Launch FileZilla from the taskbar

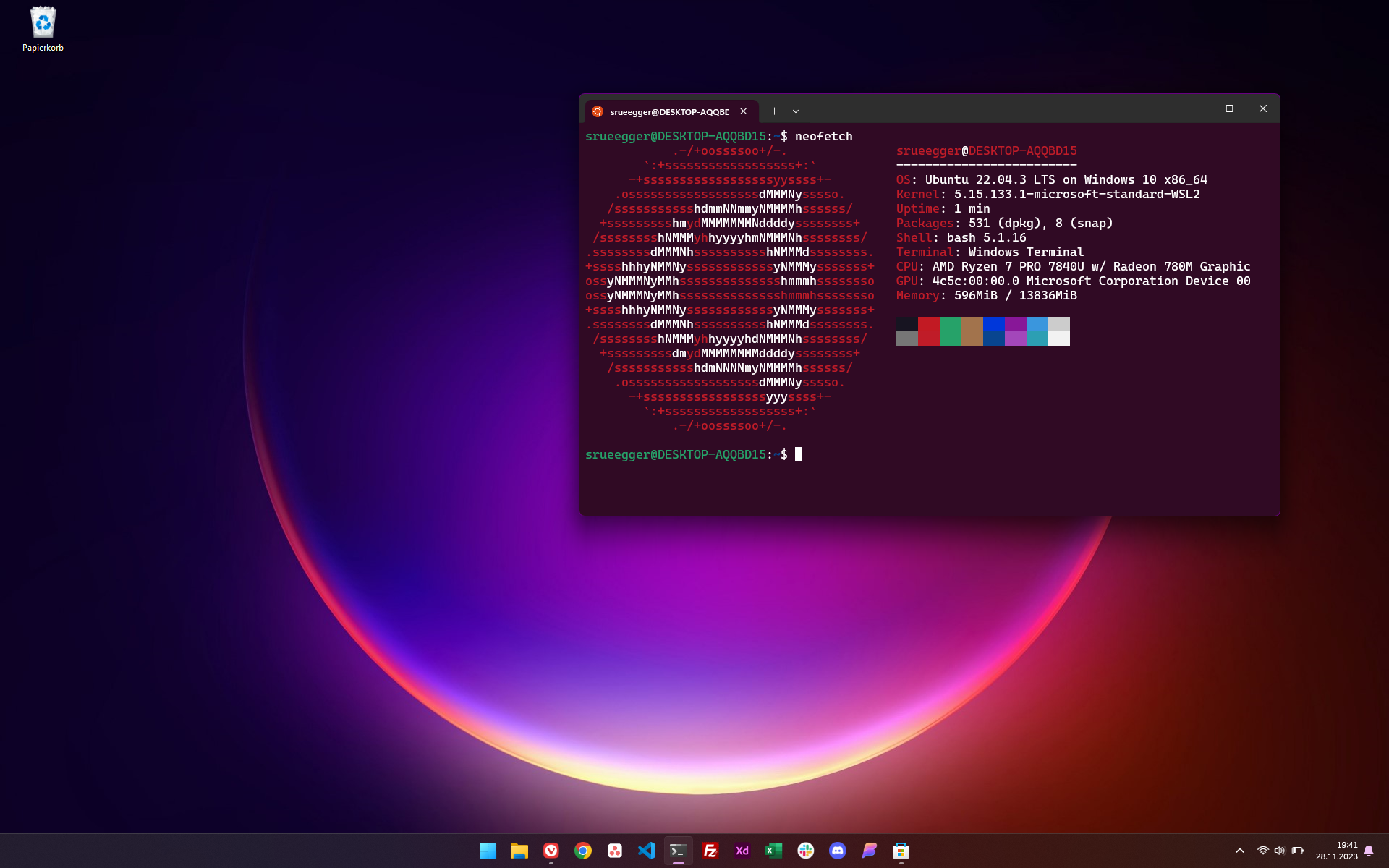click(710, 851)
